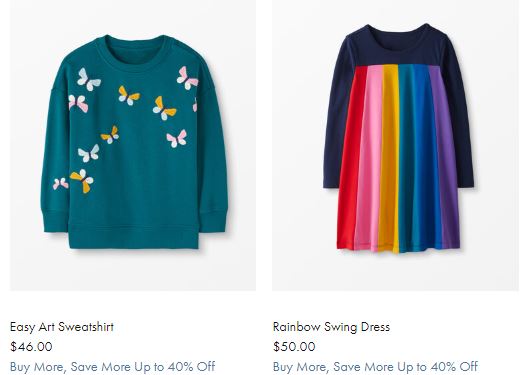Click the Easy Art Sweatshirt product title
The height and width of the screenshot is (375, 527).
pos(62,327)
